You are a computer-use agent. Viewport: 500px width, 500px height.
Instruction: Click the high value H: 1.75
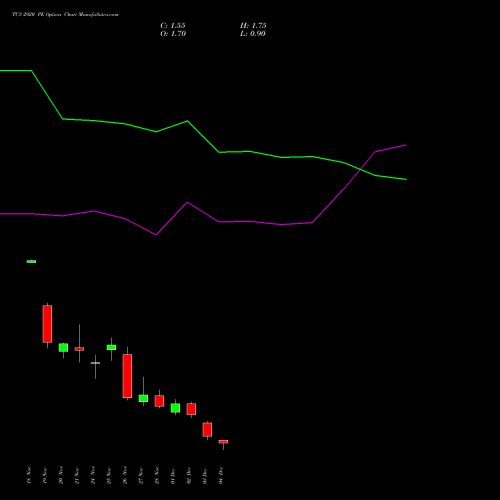tap(253, 26)
